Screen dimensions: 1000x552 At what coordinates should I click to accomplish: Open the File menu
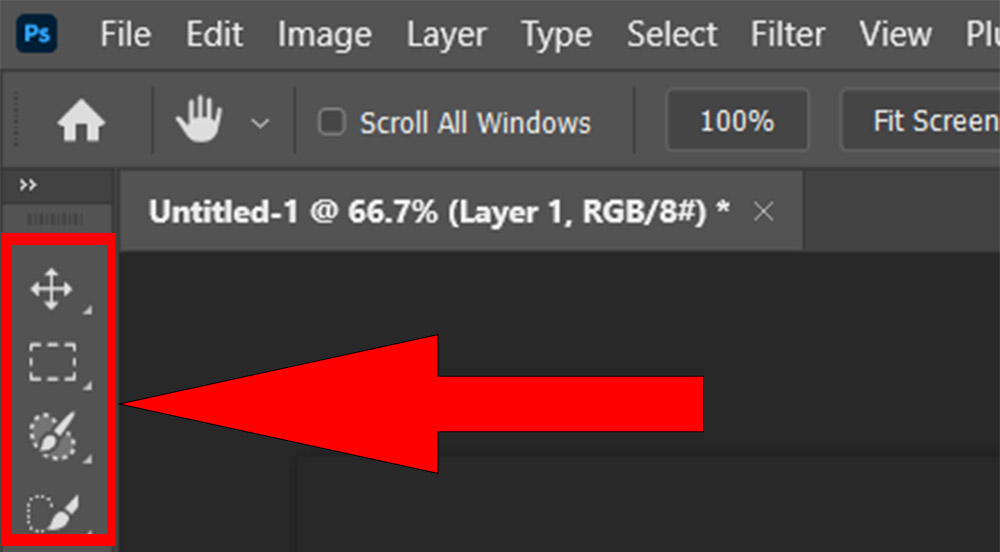126,34
